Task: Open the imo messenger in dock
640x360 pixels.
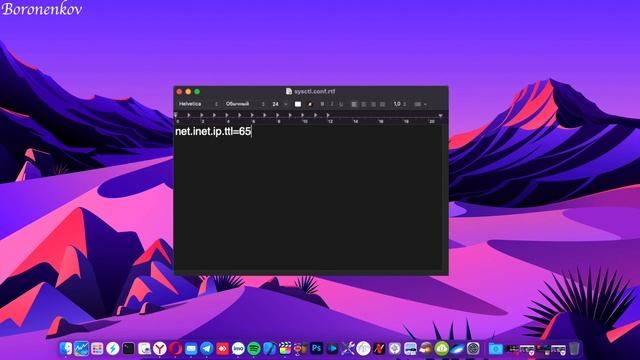Action: pos(238,349)
